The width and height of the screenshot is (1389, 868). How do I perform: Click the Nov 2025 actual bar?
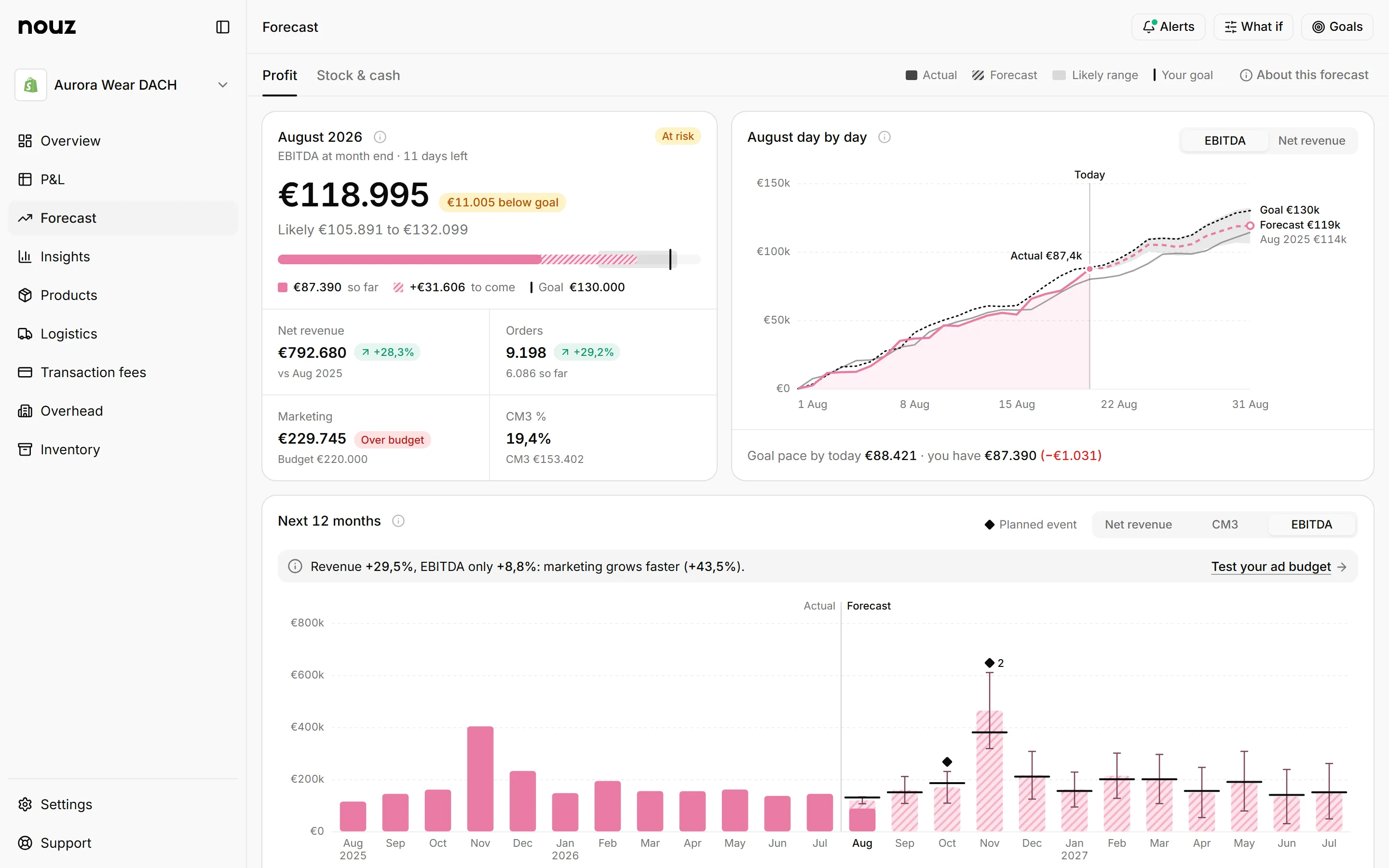[x=480, y=778]
